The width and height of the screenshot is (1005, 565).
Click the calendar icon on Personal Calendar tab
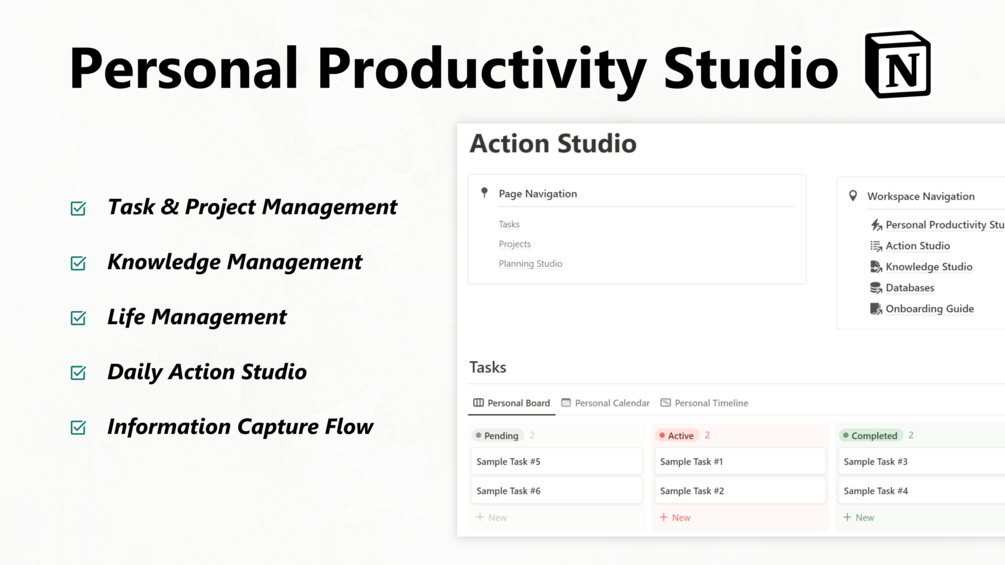click(x=566, y=403)
